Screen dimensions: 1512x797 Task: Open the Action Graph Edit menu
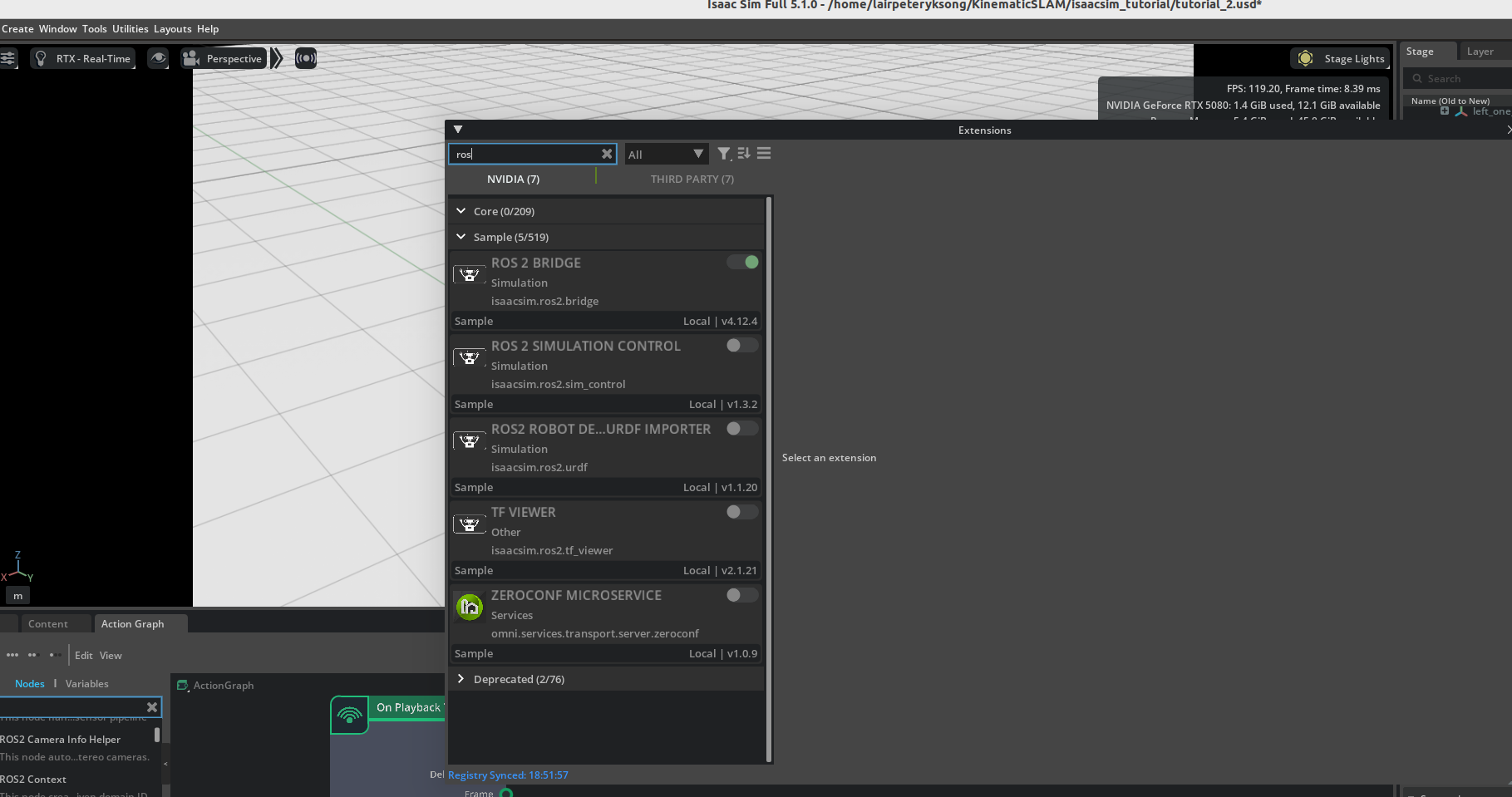[x=84, y=655]
